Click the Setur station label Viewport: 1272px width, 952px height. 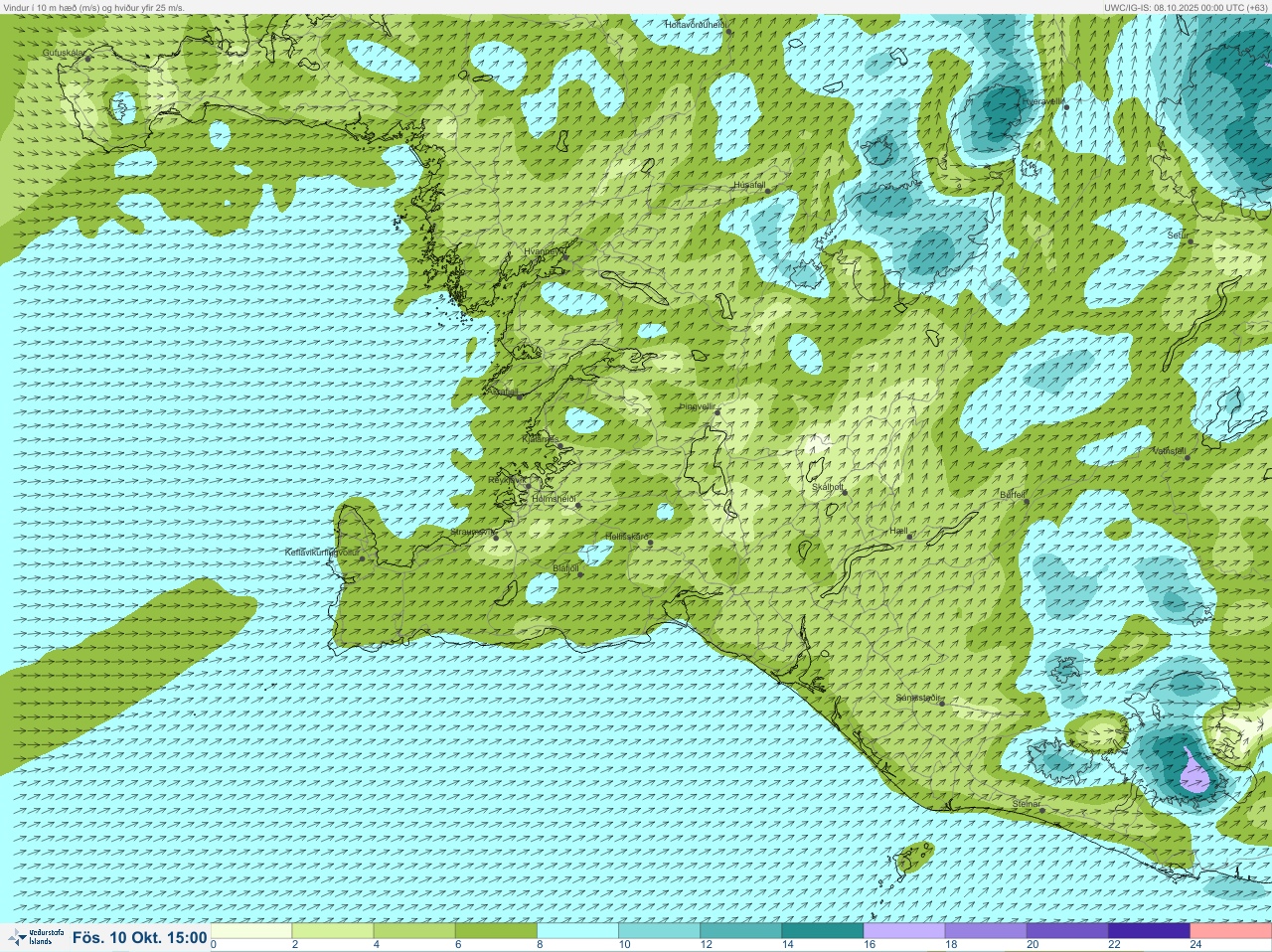pos(1178,236)
